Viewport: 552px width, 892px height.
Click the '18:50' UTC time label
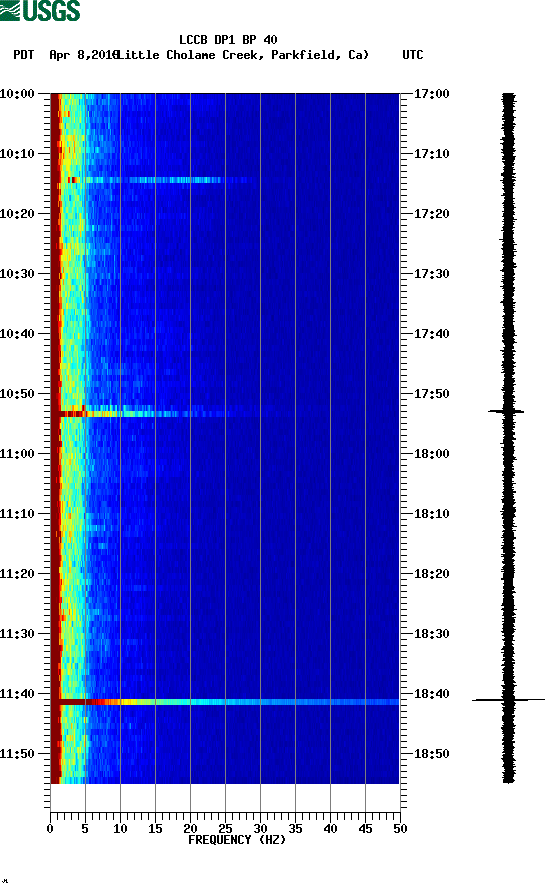coord(431,754)
